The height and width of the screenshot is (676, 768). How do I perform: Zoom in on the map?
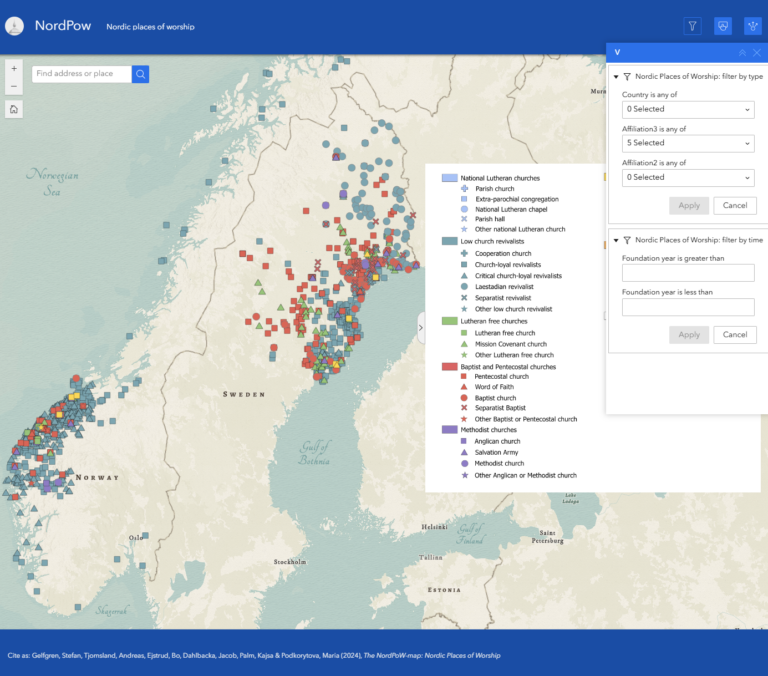[14, 69]
